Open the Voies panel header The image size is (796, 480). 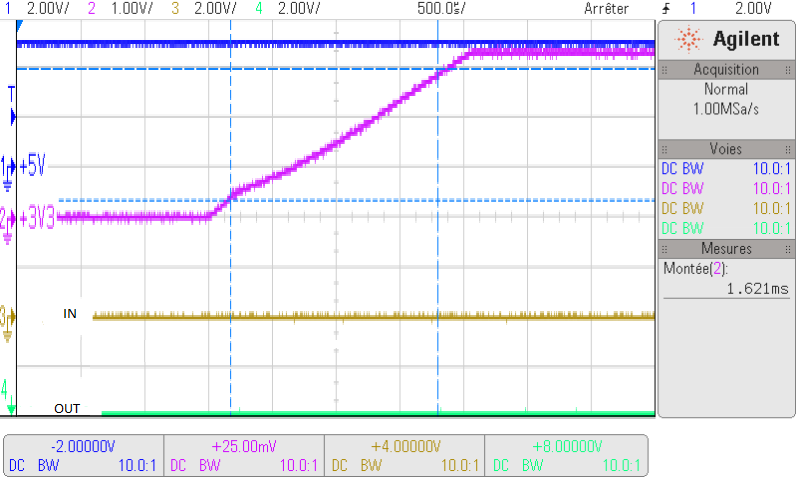[x=726, y=149]
